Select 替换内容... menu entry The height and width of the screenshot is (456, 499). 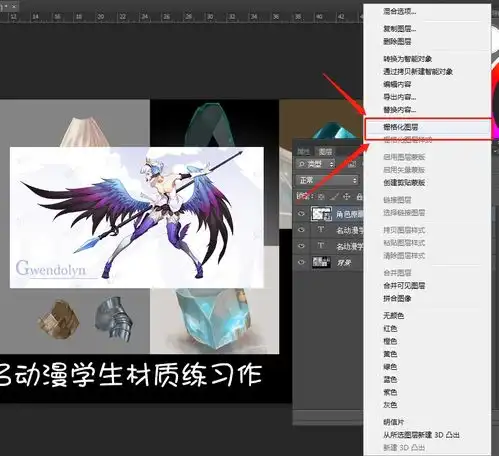click(x=399, y=110)
